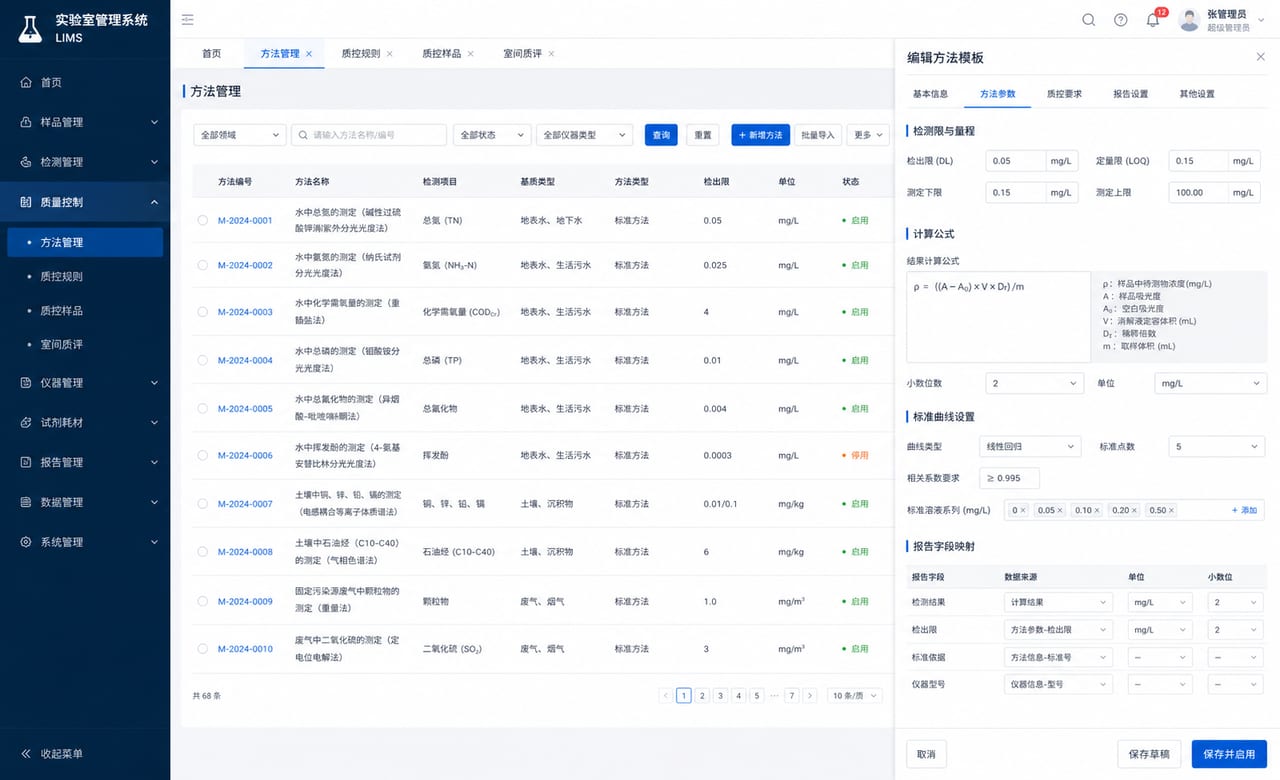Close the 质控样品 tab with its X
The height and width of the screenshot is (780, 1280).
tap(471, 54)
